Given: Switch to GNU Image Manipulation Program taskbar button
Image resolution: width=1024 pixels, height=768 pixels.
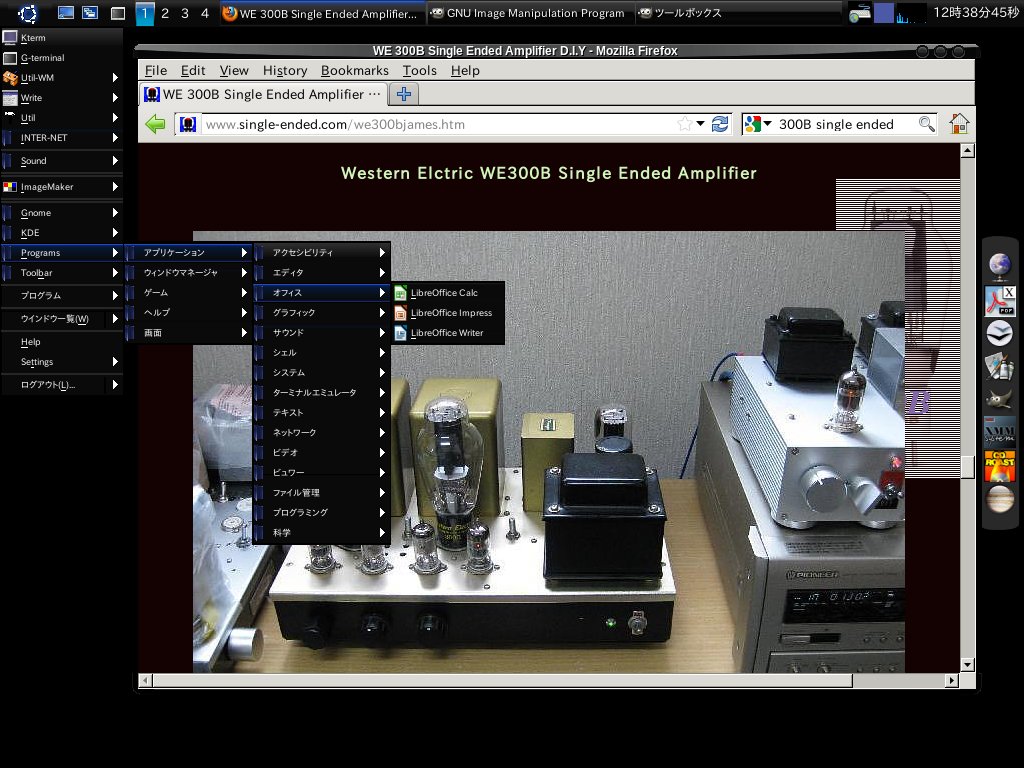Looking at the screenshot, I should (x=527, y=13).
